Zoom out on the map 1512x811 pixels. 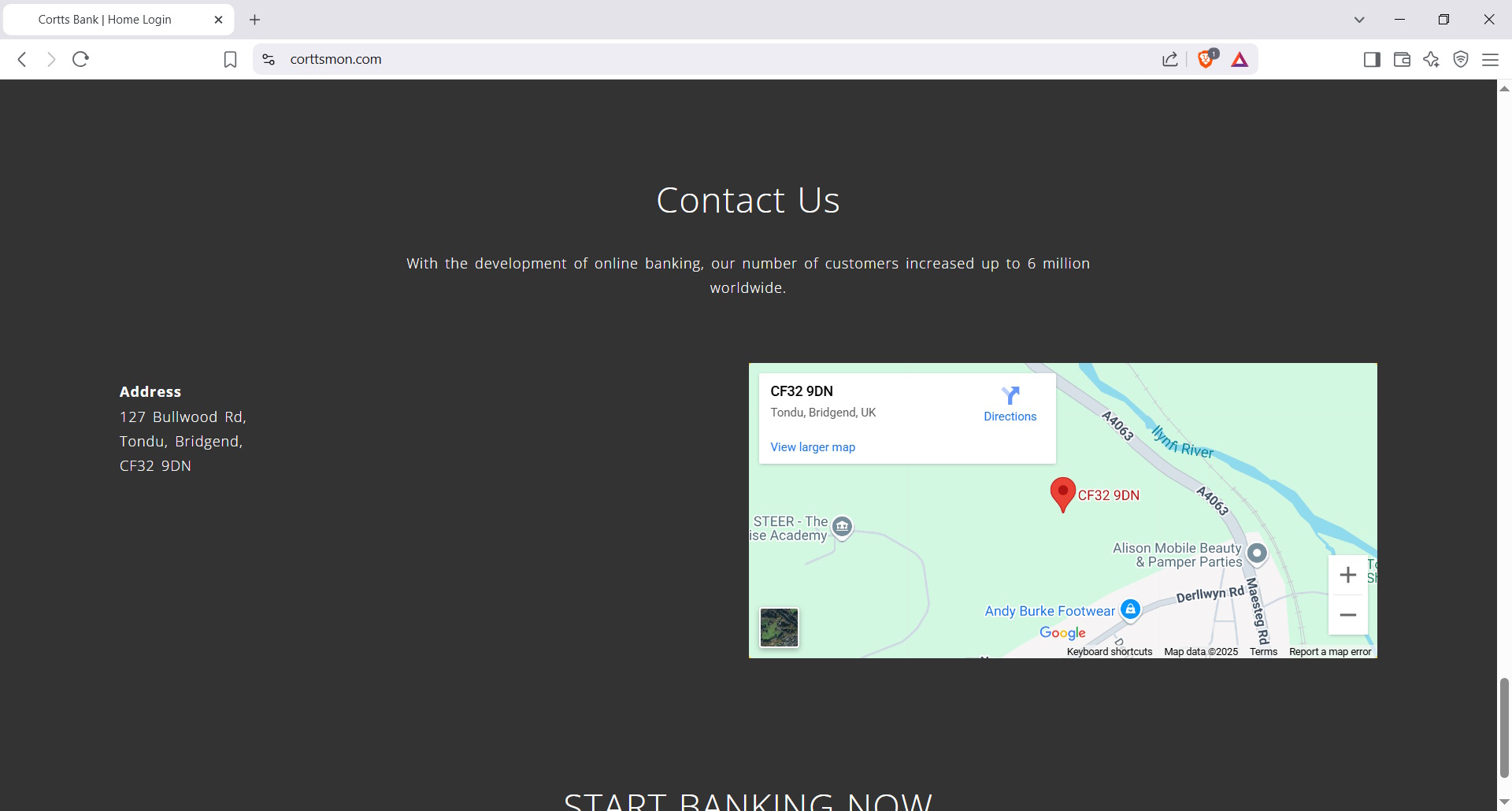1348,615
